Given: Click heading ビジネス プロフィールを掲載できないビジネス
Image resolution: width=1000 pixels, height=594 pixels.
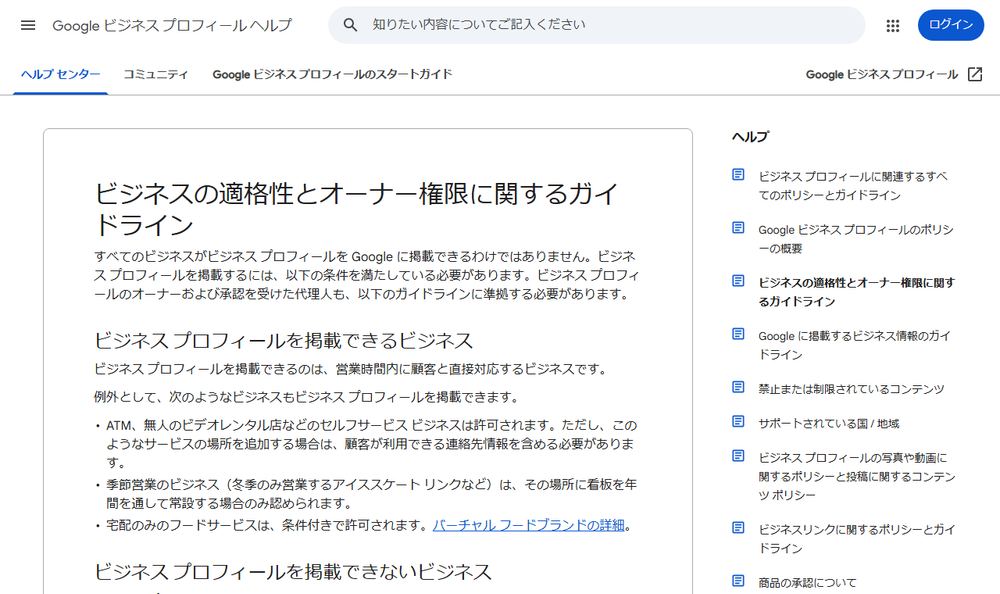Looking at the screenshot, I should (293, 572).
